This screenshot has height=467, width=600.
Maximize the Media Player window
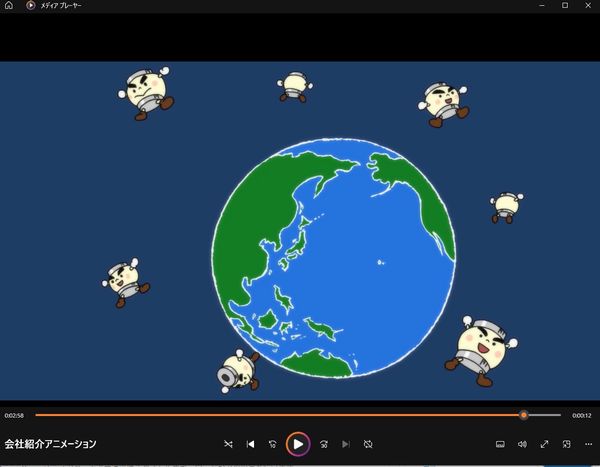coord(565,5)
